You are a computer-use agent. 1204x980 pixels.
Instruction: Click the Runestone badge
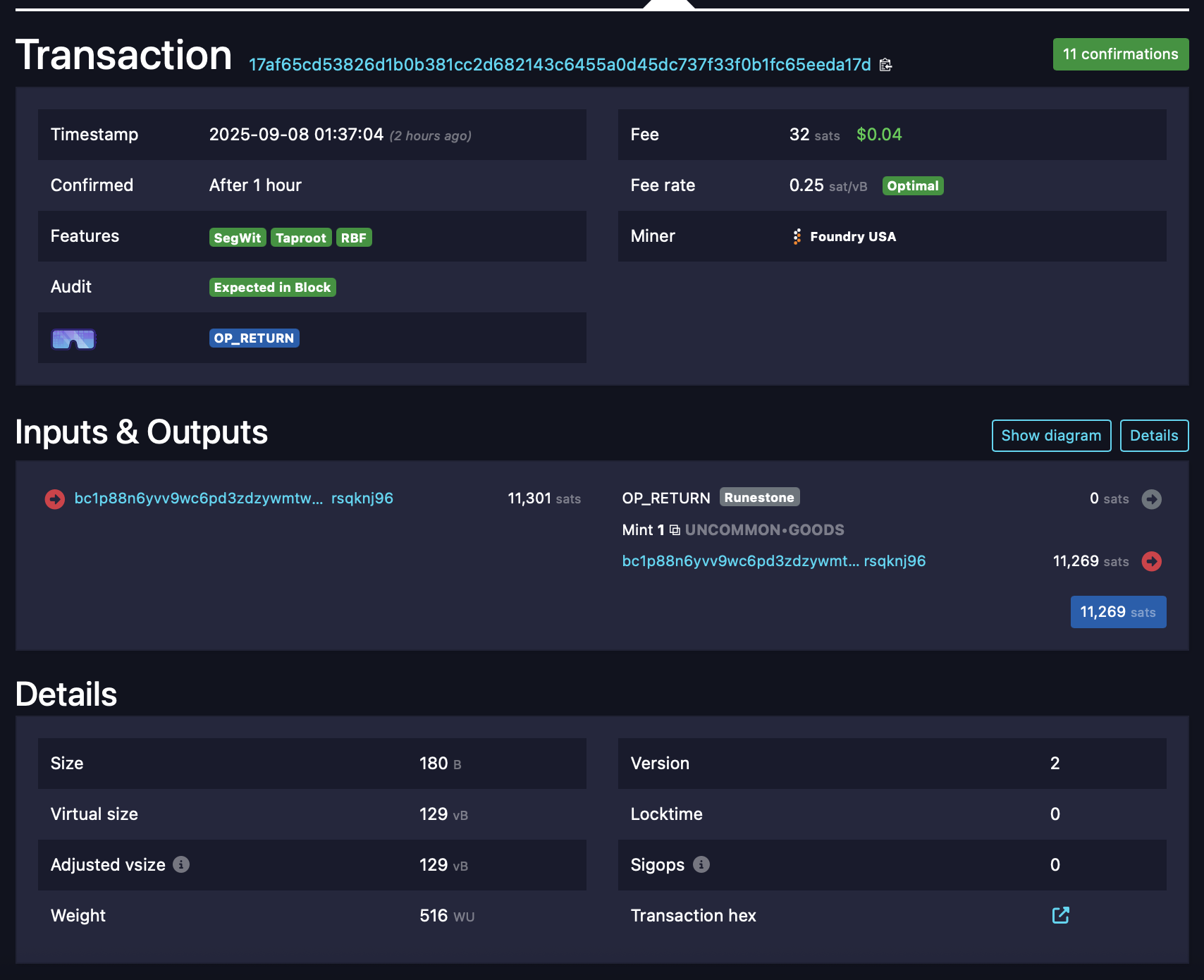pyautogui.click(x=760, y=498)
